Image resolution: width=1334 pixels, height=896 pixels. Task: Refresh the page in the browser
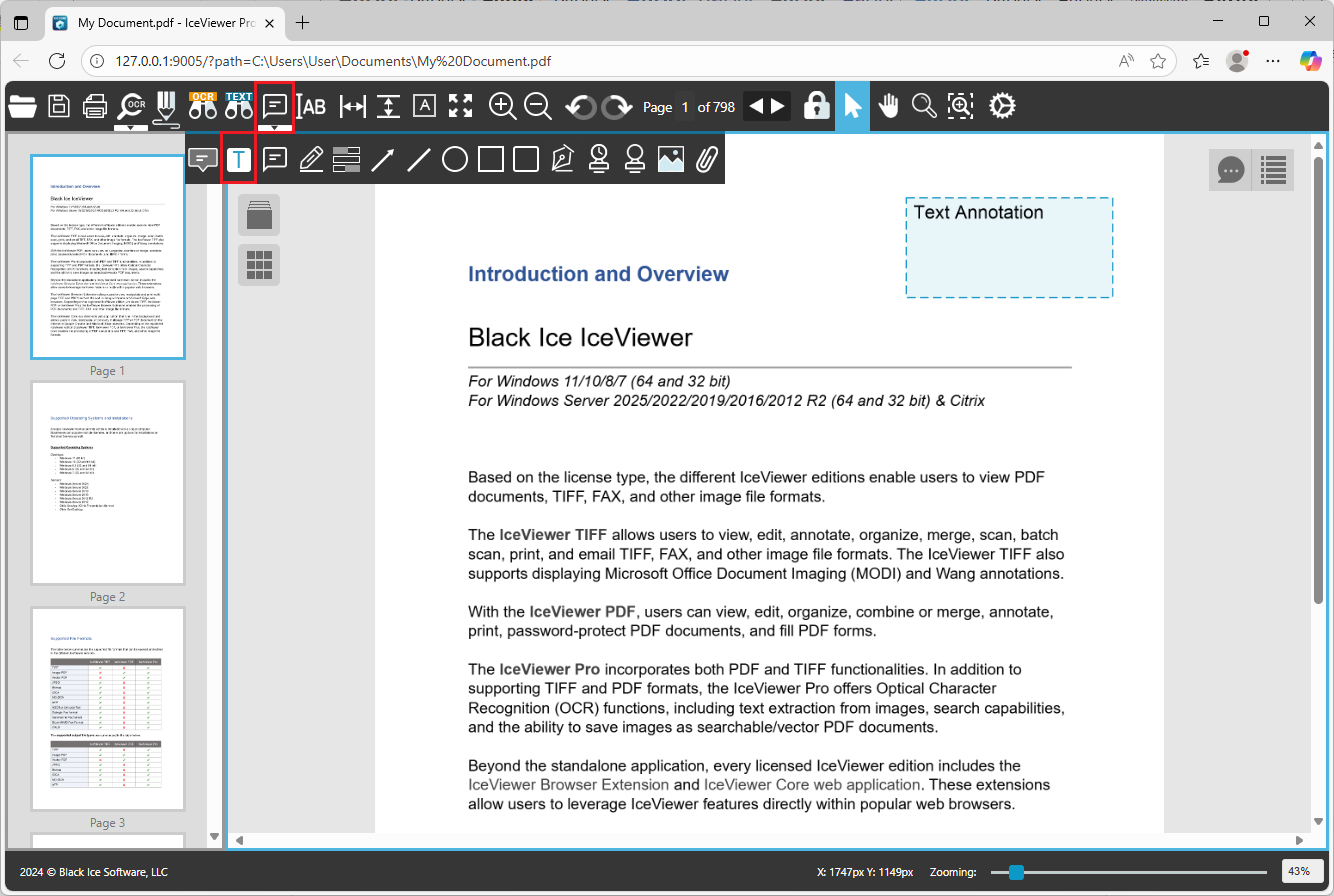pos(57,61)
